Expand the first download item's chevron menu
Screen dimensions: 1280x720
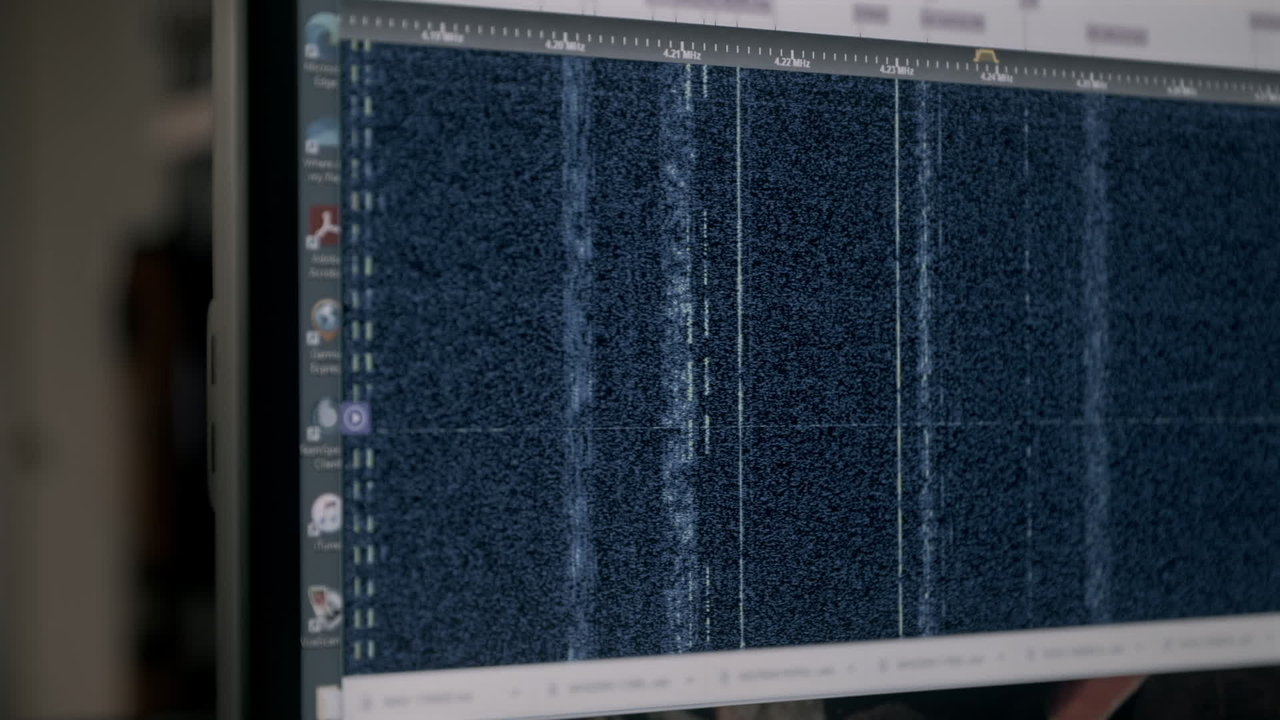517,691
